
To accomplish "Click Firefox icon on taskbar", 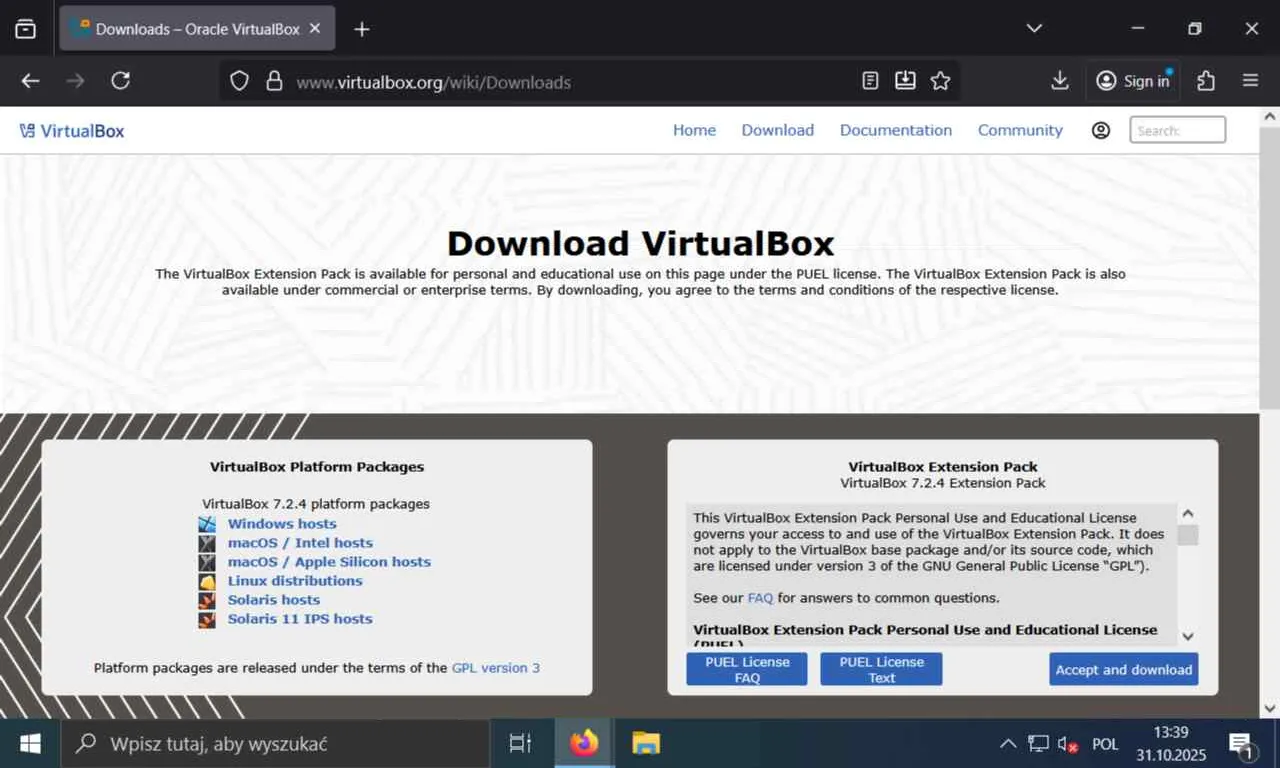I will pos(584,744).
